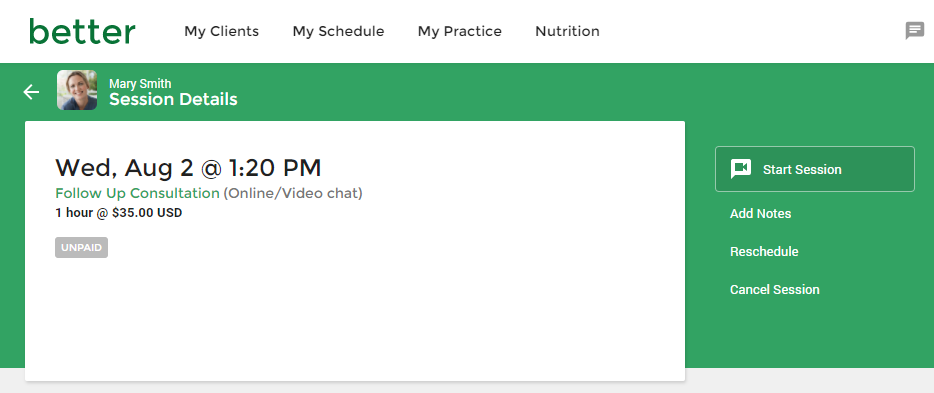Click the Follow Up Consultation link
934x393 pixels.
[138, 194]
